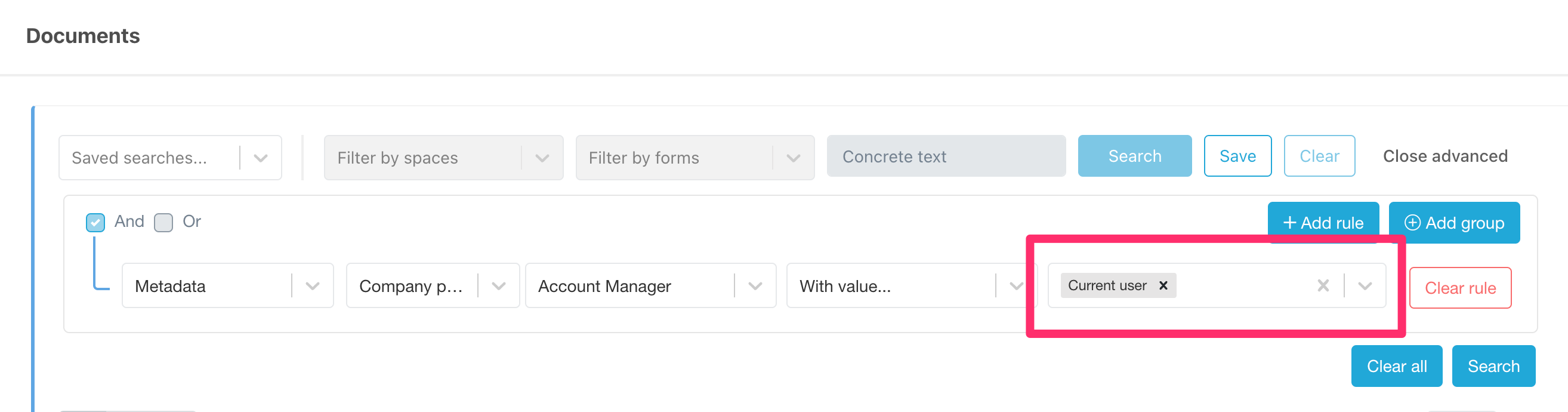Image resolution: width=1568 pixels, height=412 pixels.
Task: Click the Add rule button
Action: [x=1323, y=223]
